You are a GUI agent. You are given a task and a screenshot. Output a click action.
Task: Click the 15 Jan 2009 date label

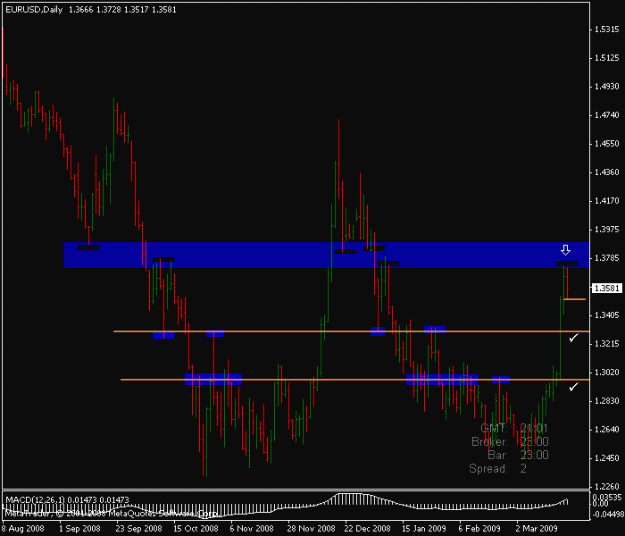pyautogui.click(x=424, y=528)
